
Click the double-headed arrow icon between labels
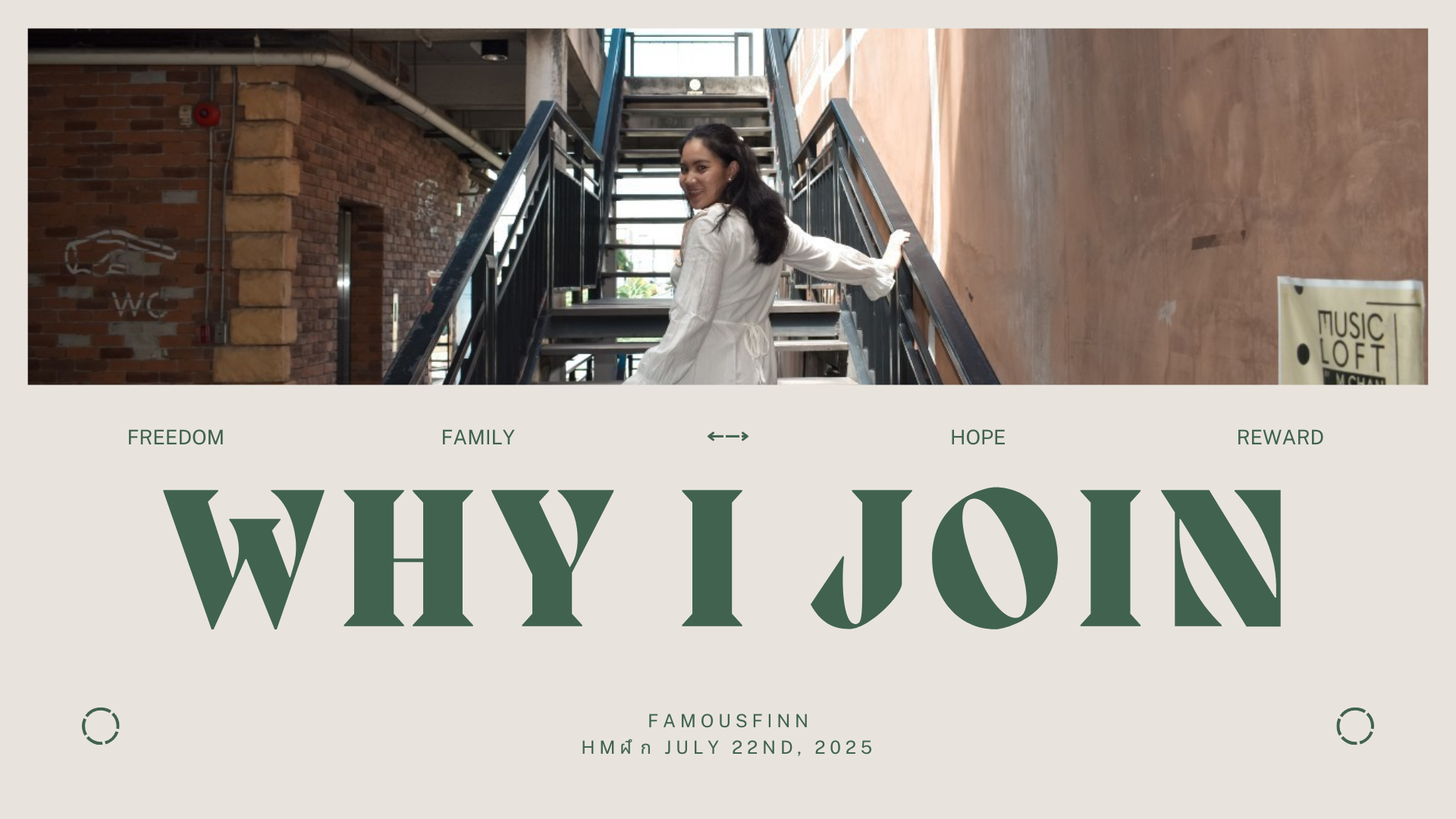tap(728, 436)
